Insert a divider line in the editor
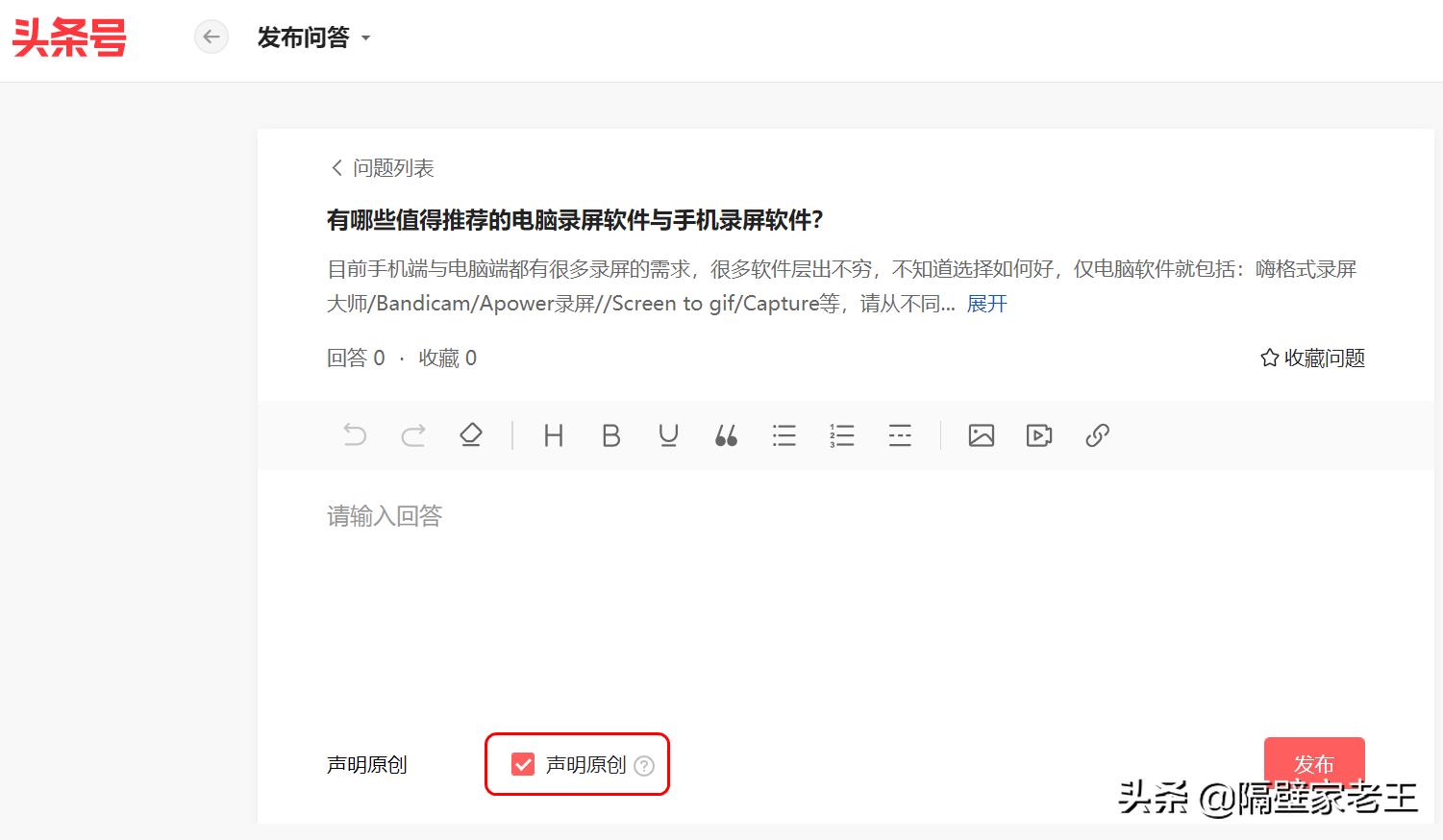 click(900, 435)
